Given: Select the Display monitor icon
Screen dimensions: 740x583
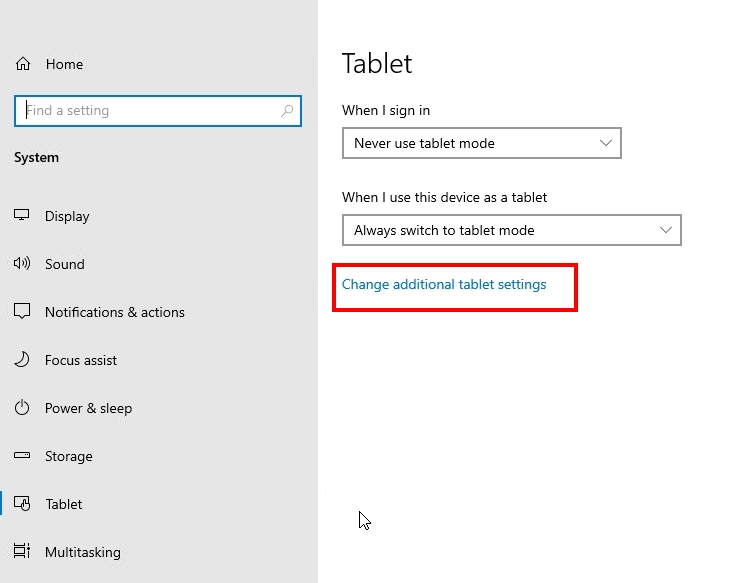Looking at the screenshot, I should pos(22,215).
